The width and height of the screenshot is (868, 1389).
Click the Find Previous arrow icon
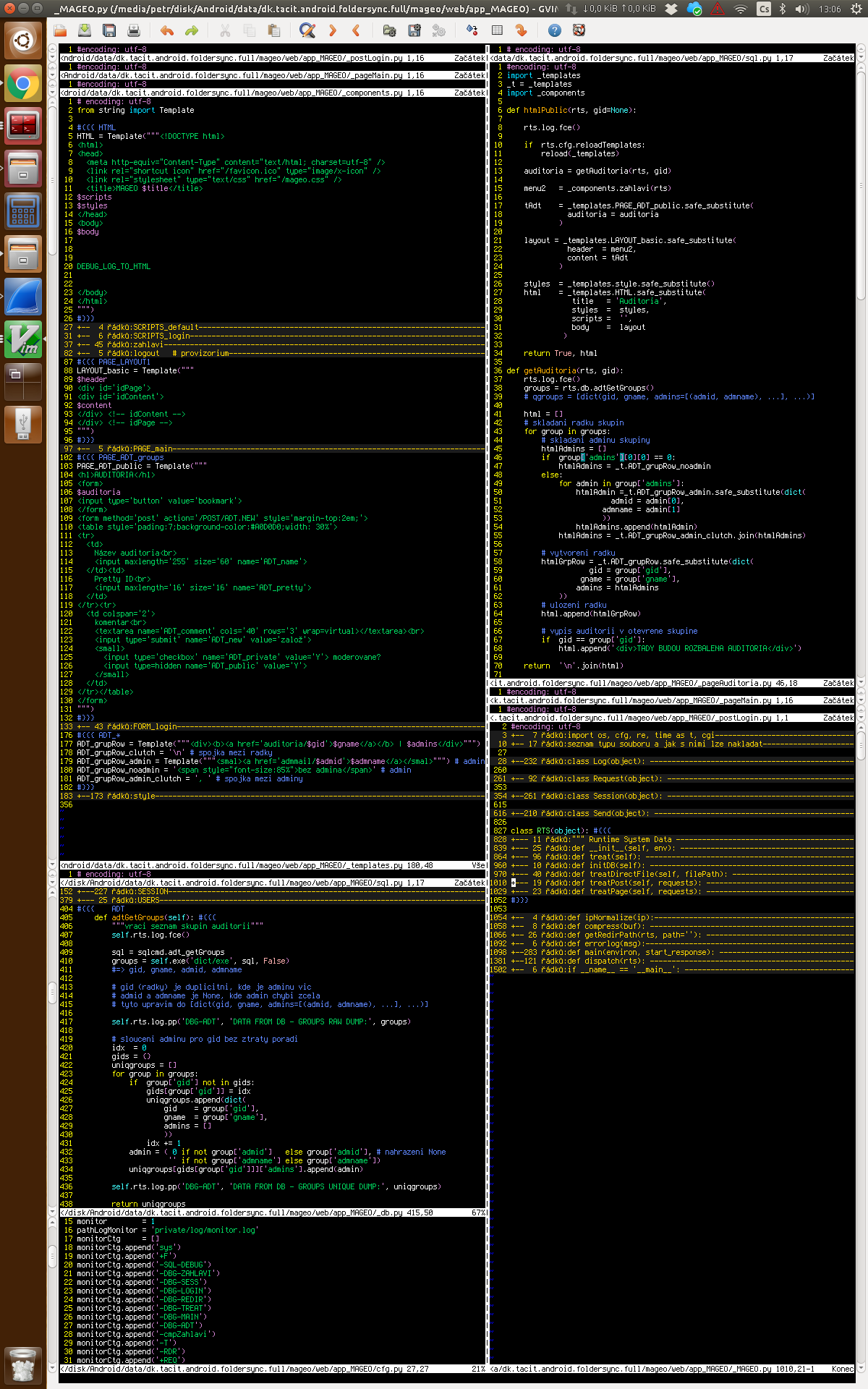coord(356,30)
